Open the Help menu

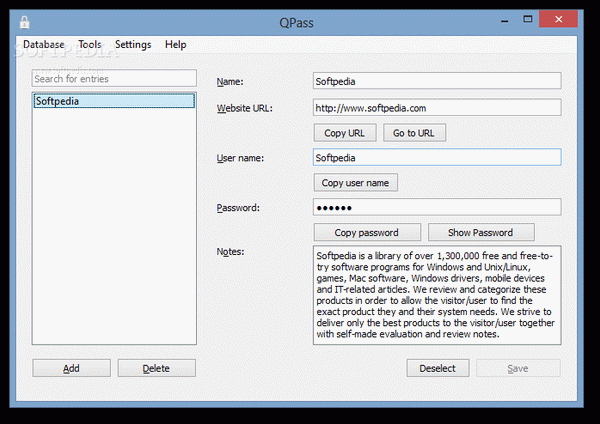176,44
